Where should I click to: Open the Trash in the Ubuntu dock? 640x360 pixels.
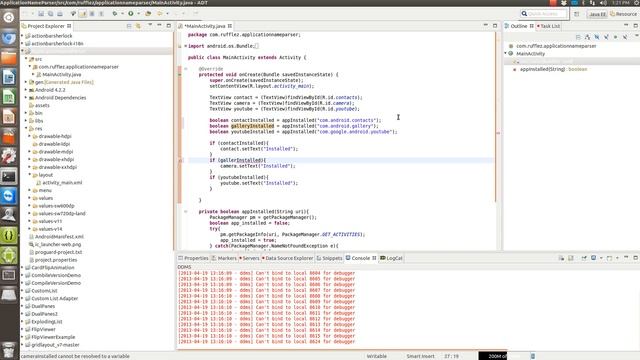pyautogui.click(x=9, y=350)
